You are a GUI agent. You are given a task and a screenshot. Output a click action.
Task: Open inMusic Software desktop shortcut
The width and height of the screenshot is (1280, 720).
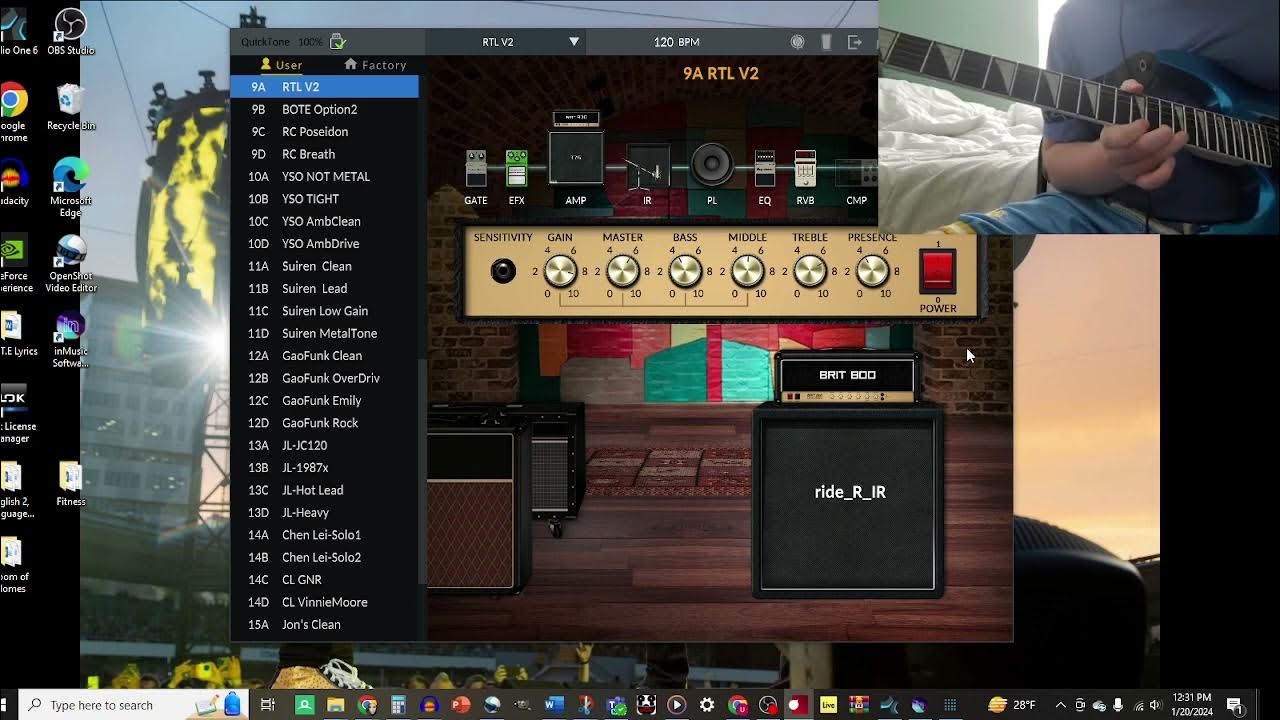[x=70, y=340]
